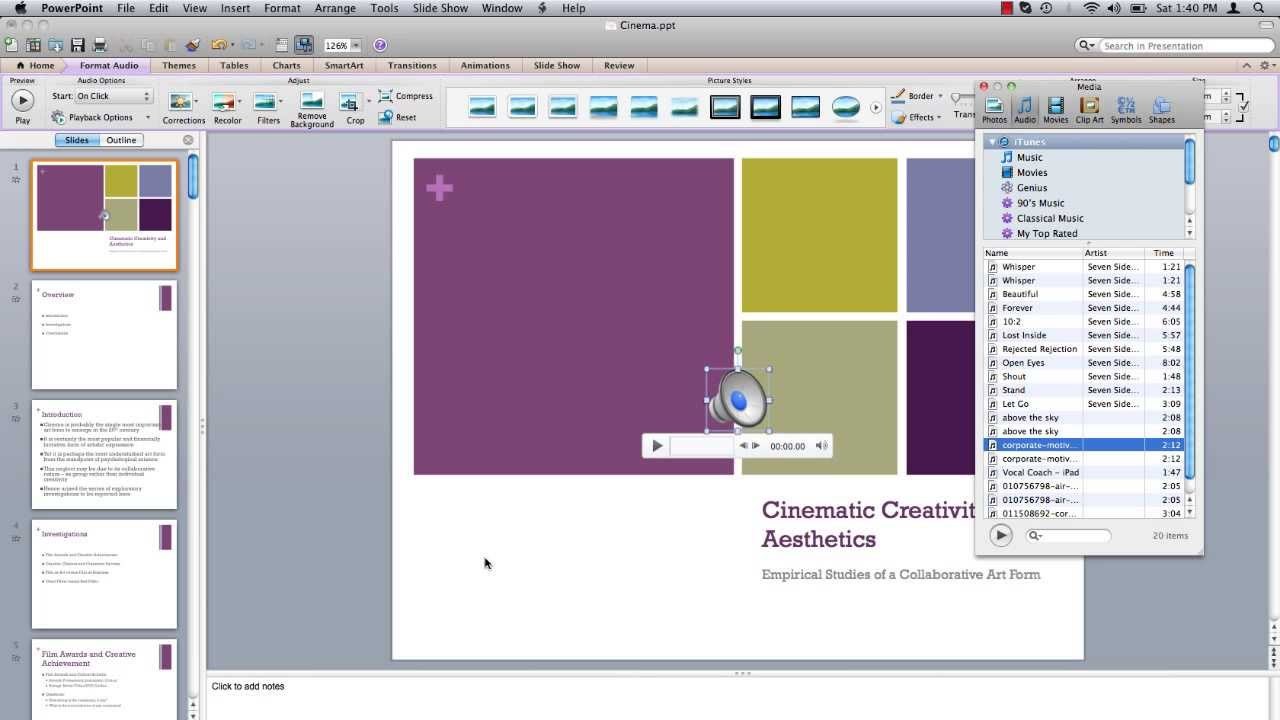Image resolution: width=1280 pixels, height=720 pixels.
Task: Open the Arrange menu
Action: point(335,8)
